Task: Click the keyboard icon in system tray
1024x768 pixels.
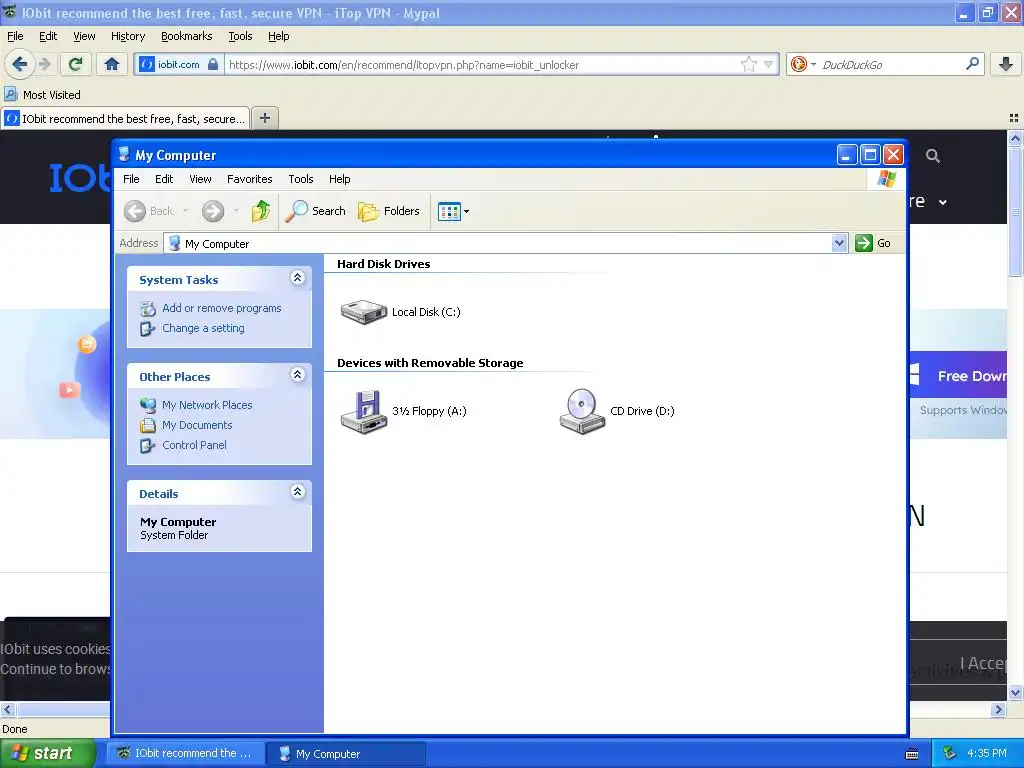Action: point(912,754)
